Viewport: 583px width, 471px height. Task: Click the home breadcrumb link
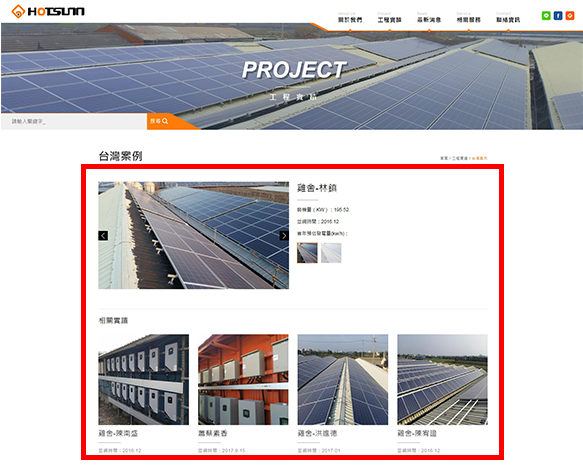pos(444,158)
